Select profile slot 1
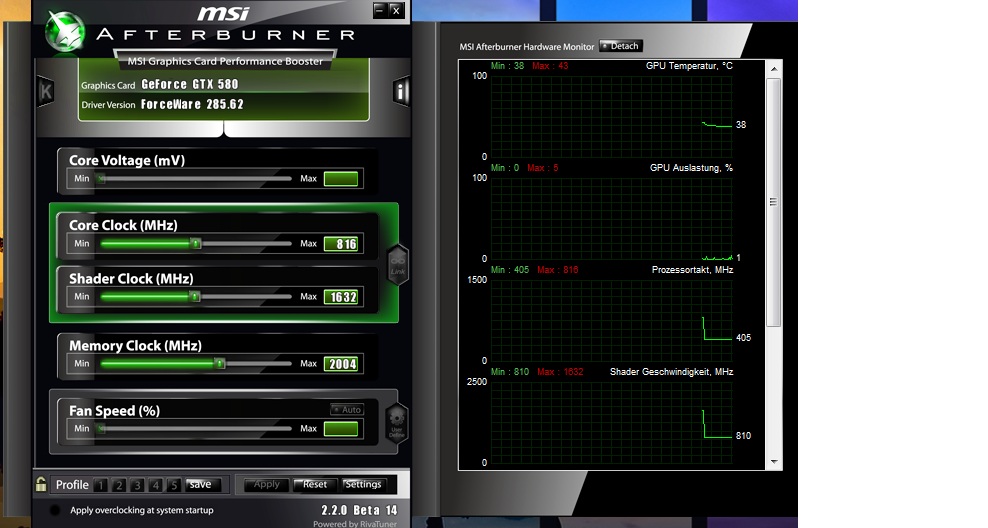Image resolution: width=988 pixels, height=528 pixels. click(100, 485)
